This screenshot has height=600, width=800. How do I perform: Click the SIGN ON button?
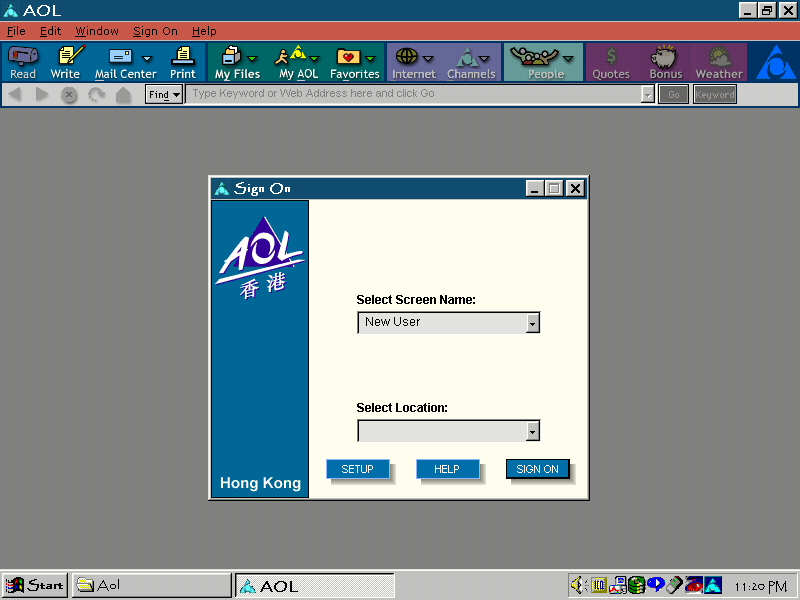pos(537,469)
